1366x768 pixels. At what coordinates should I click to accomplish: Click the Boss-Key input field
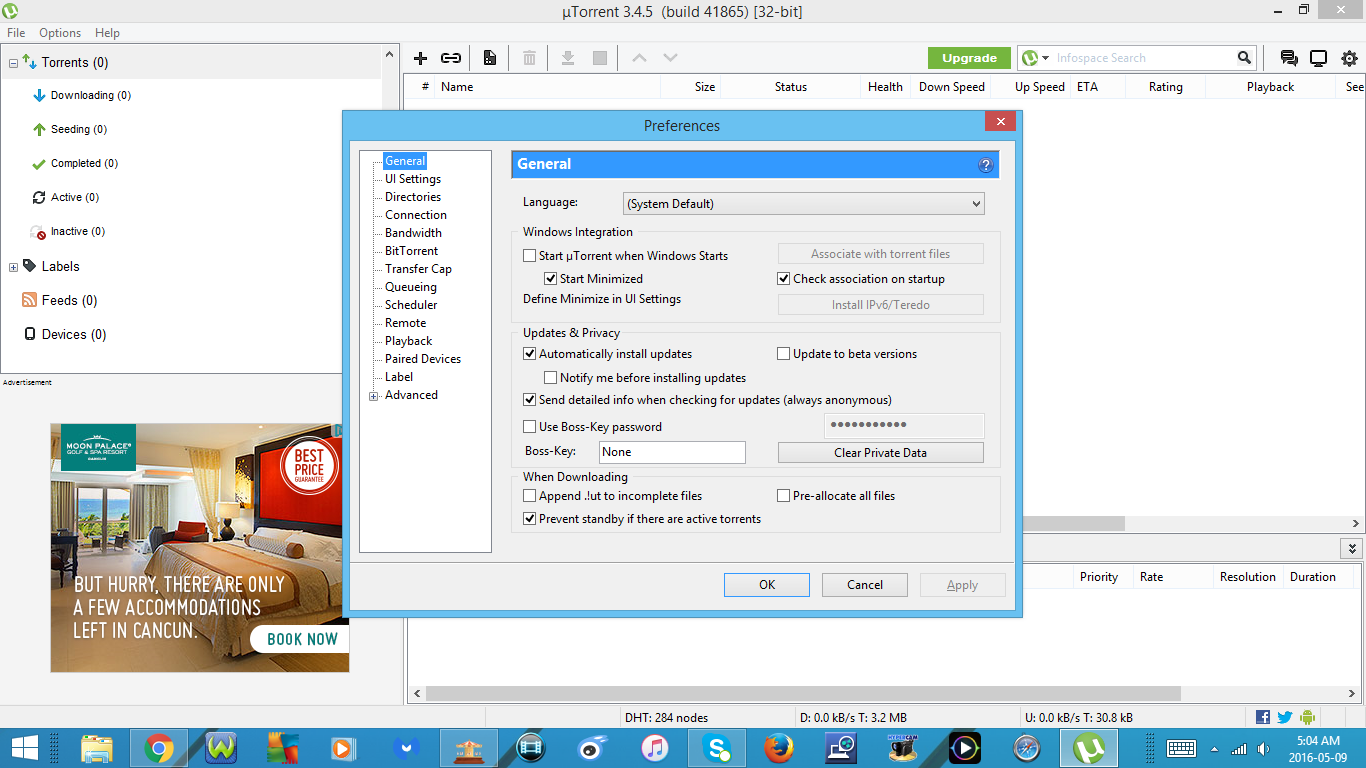[672, 452]
